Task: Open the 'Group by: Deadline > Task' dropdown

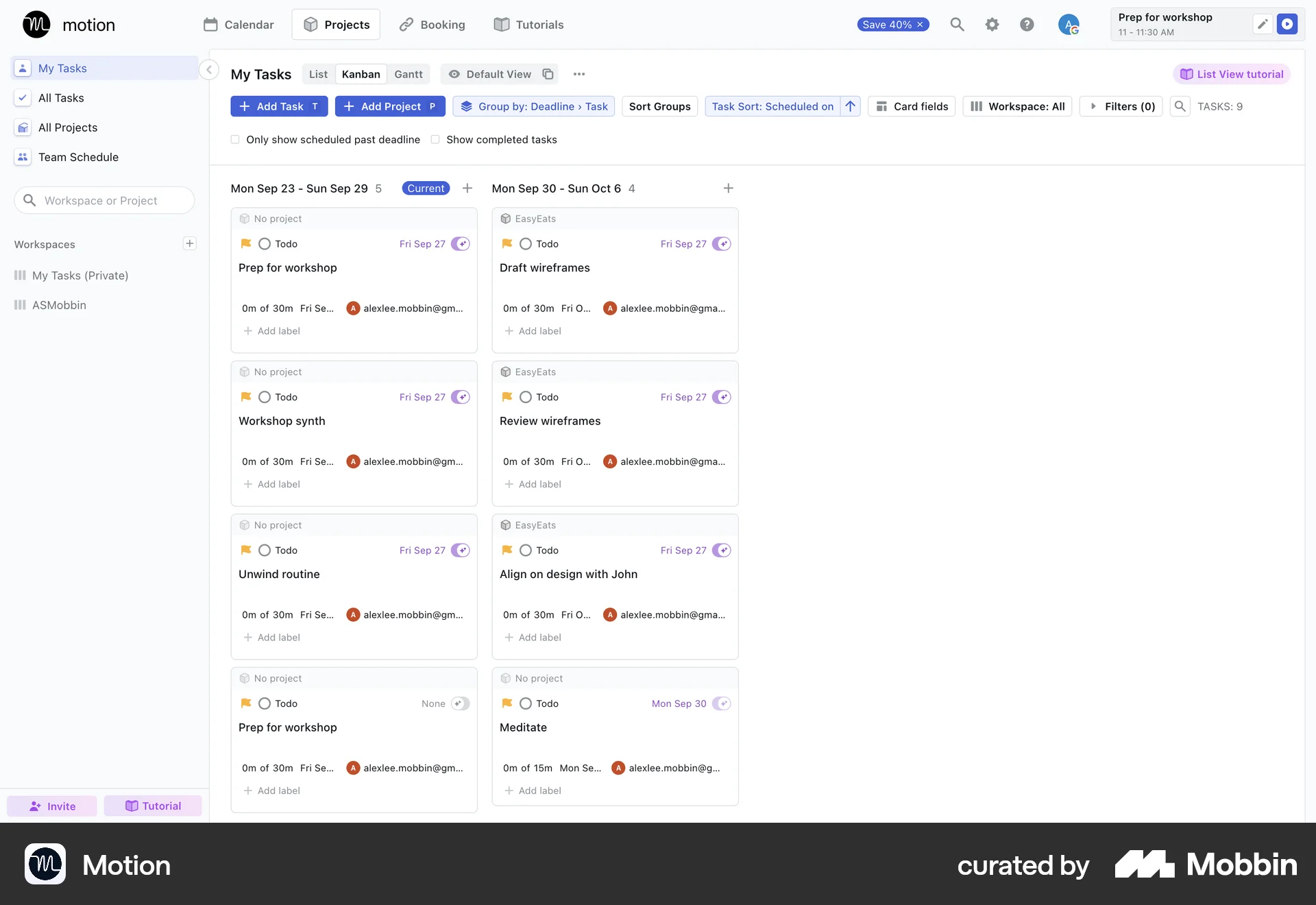Action: 534,106
